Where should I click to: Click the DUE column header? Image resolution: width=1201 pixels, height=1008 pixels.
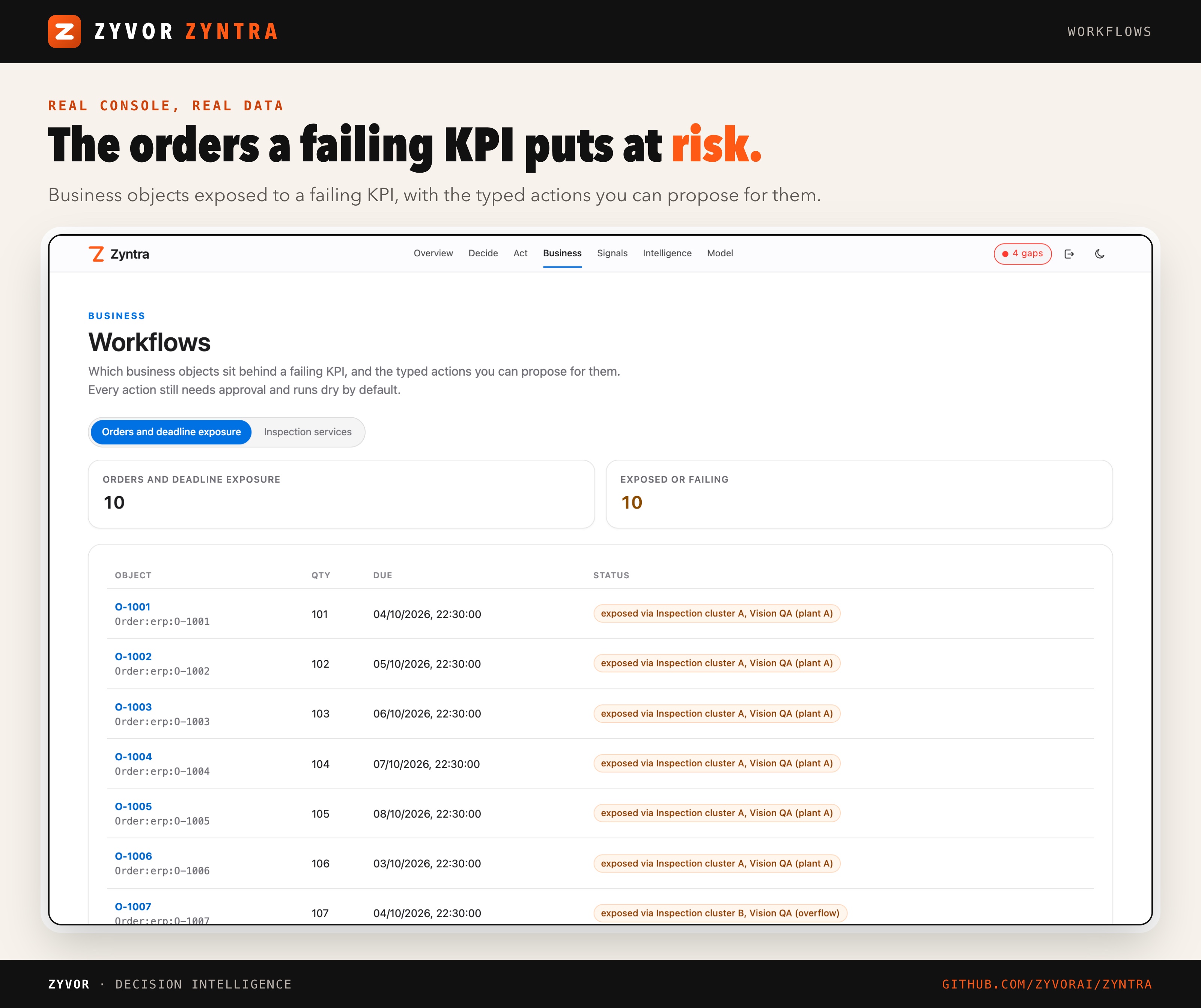382,575
